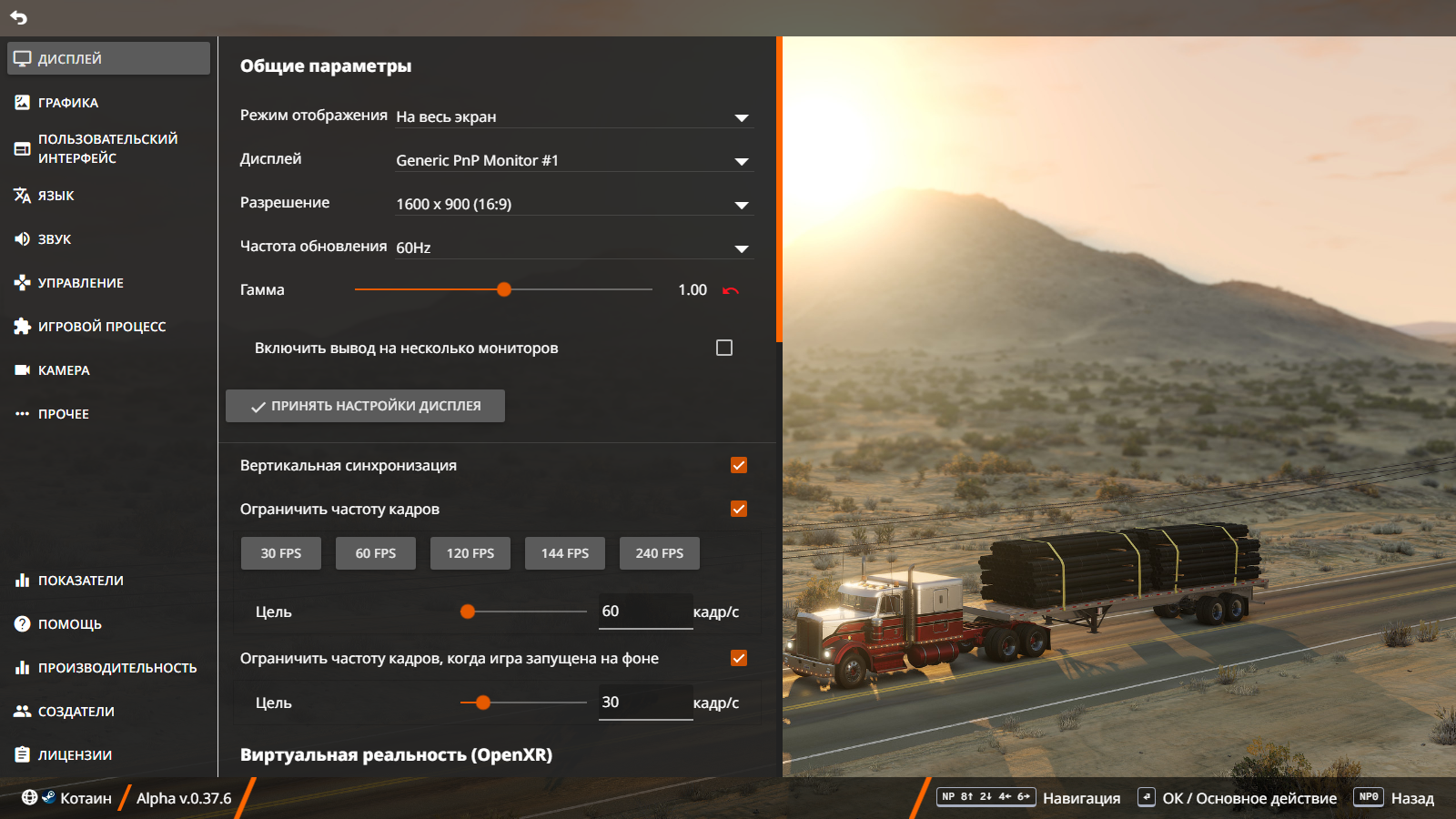Click the camera icon beside КАМЕРА

tap(23, 369)
